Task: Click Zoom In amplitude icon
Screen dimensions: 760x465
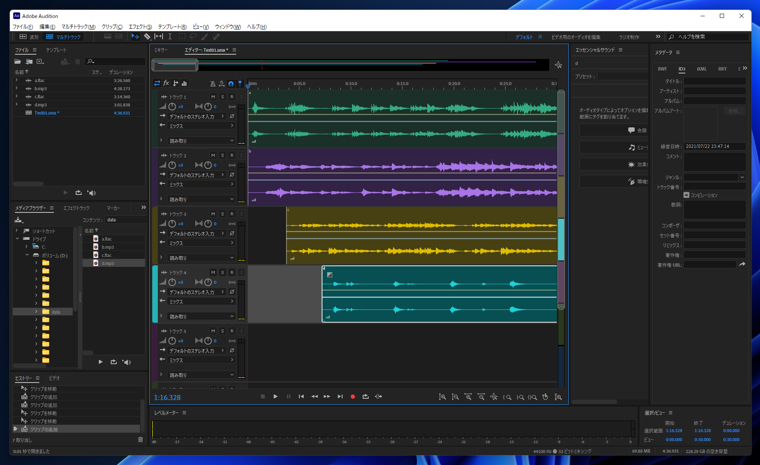Action: pyautogui.click(x=443, y=397)
